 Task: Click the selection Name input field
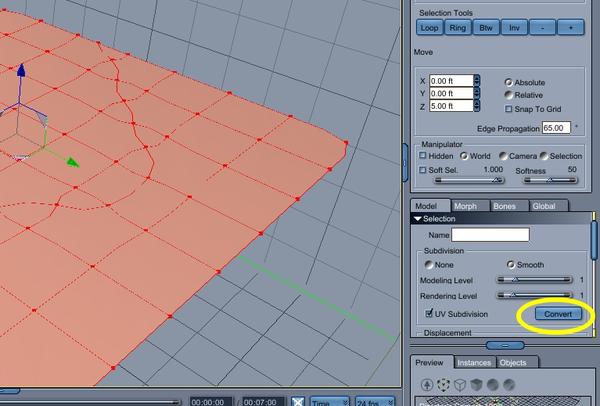[490, 235]
